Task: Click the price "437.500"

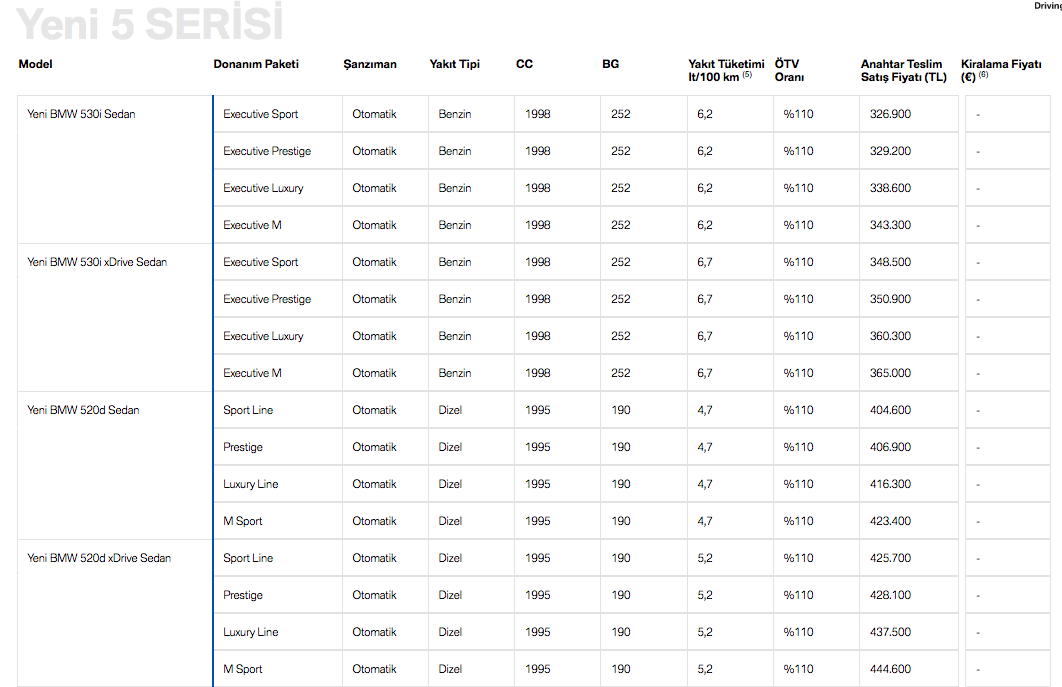Action: click(891, 632)
